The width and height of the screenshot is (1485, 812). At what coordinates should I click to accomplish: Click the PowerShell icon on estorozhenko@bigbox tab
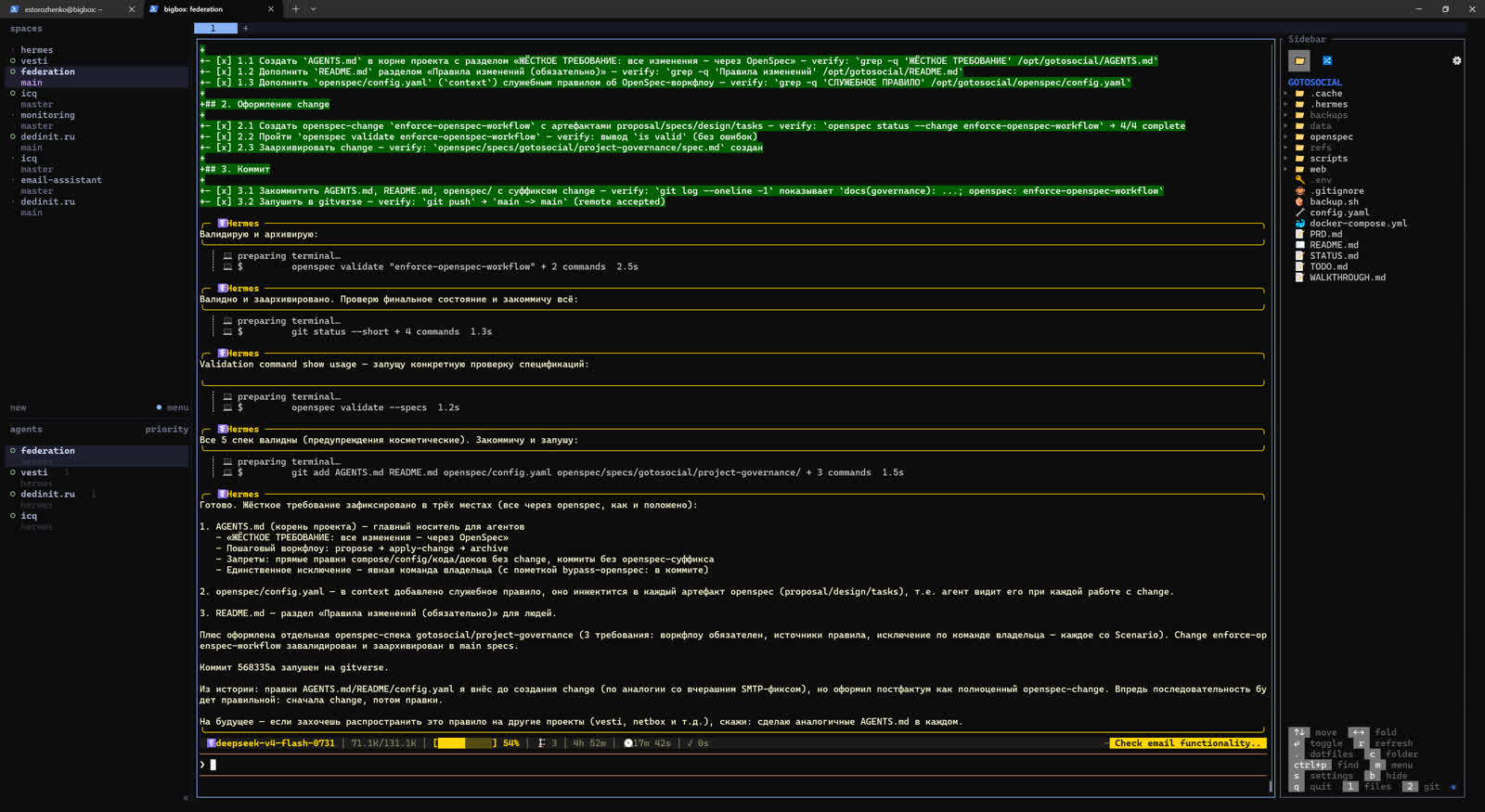[x=14, y=9]
